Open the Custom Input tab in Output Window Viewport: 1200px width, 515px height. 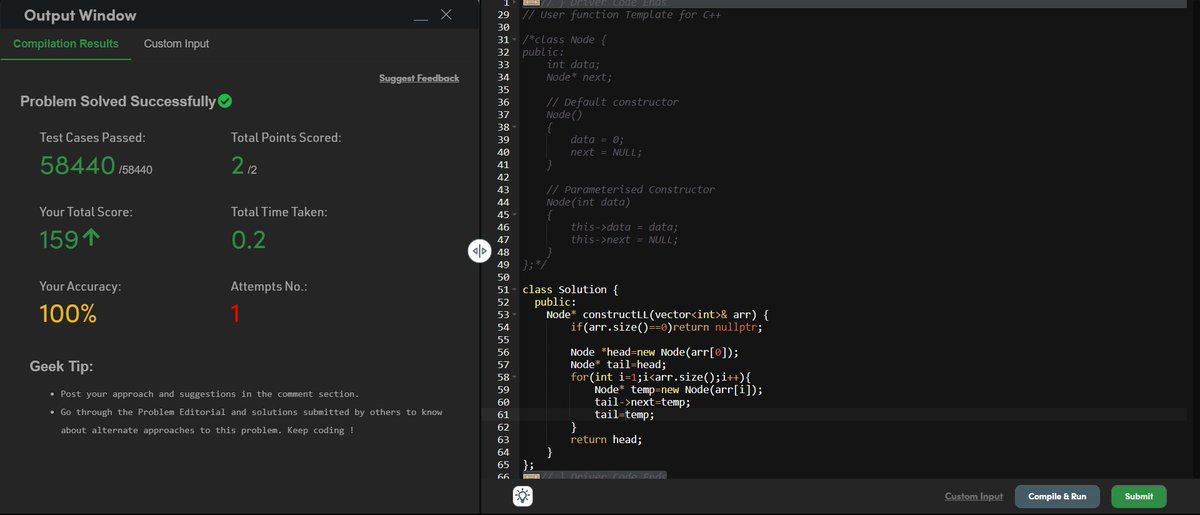pyautogui.click(x=176, y=44)
